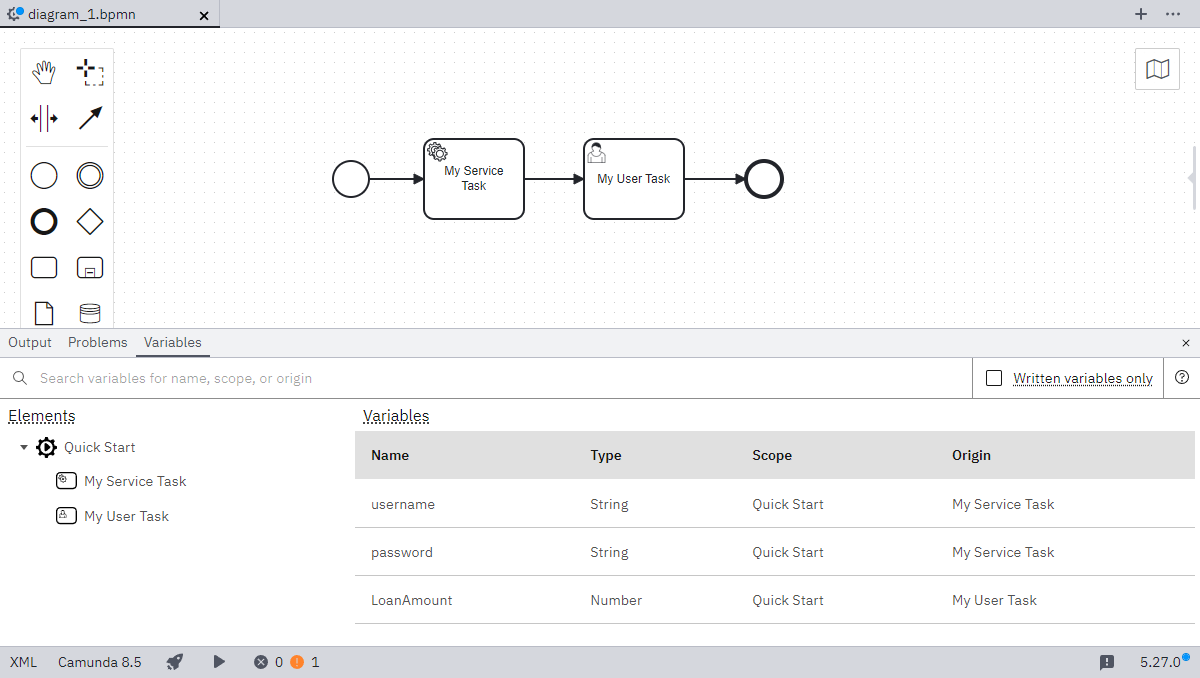The image size is (1200, 678).
Task: Switch to the Output tab
Action: point(29,342)
